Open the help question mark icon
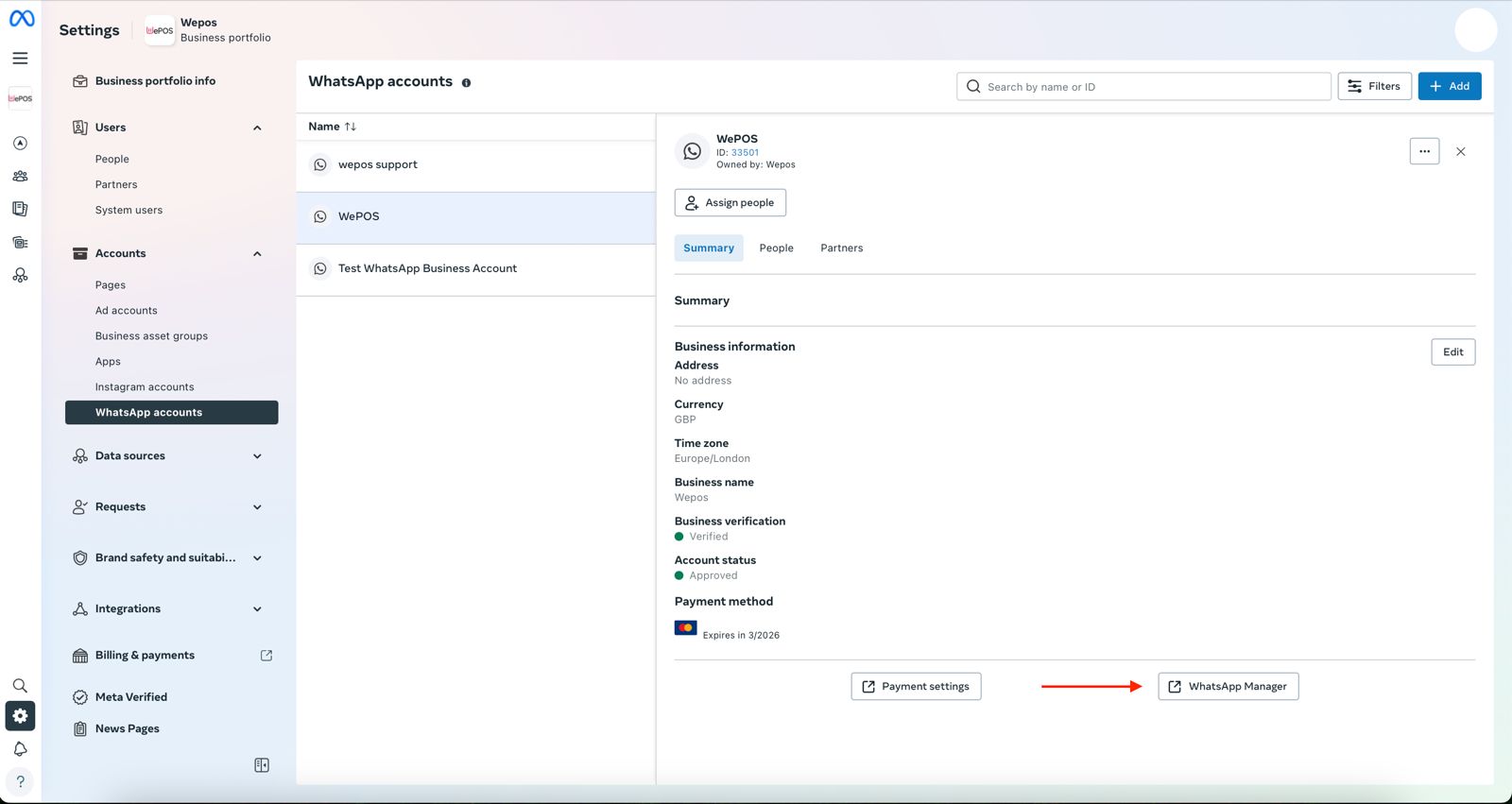Image resolution: width=1512 pixels, height=804 pixels. (x=20, y=781)
